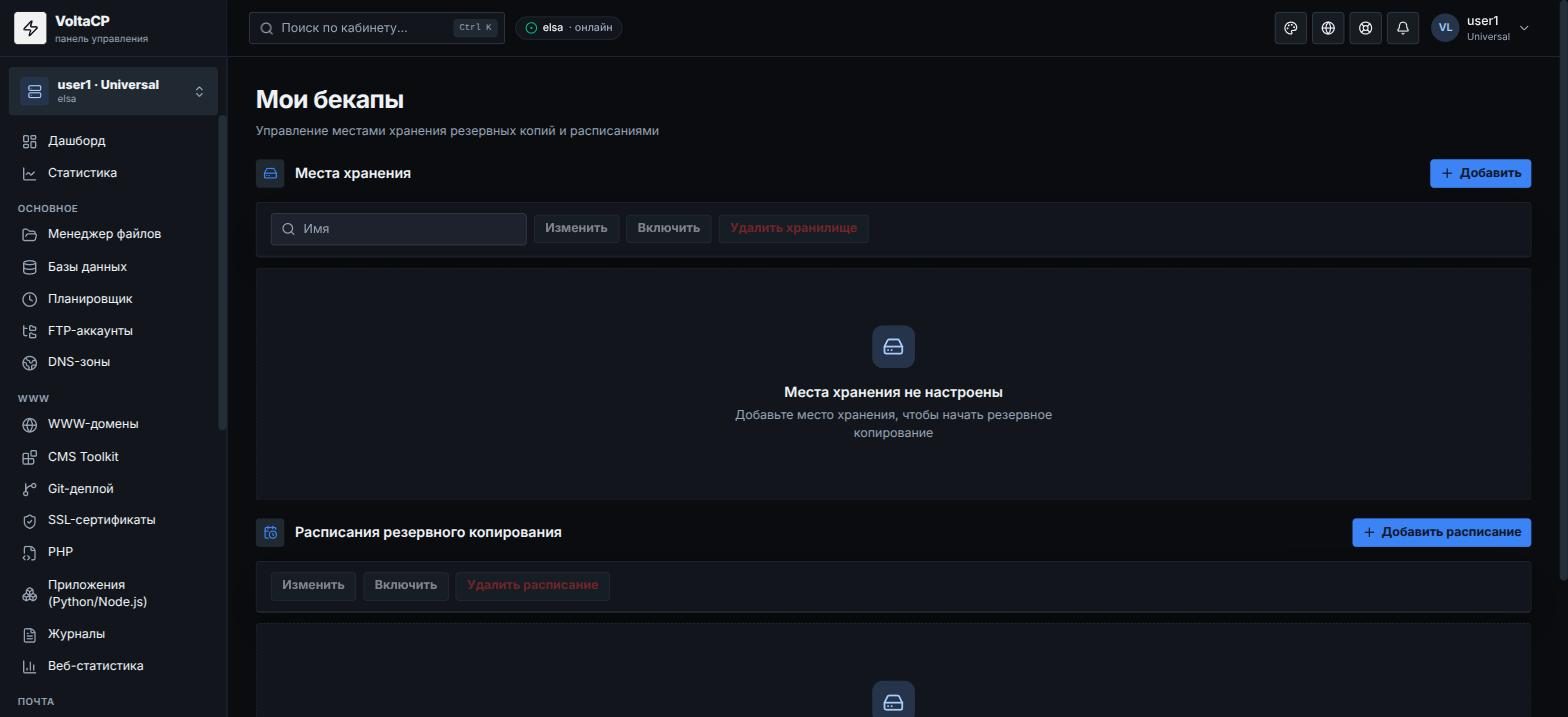The height and width of the screenshot is (717, 1568).
Task: Open the elsa online server status pill
Action: tap(569, 28)
